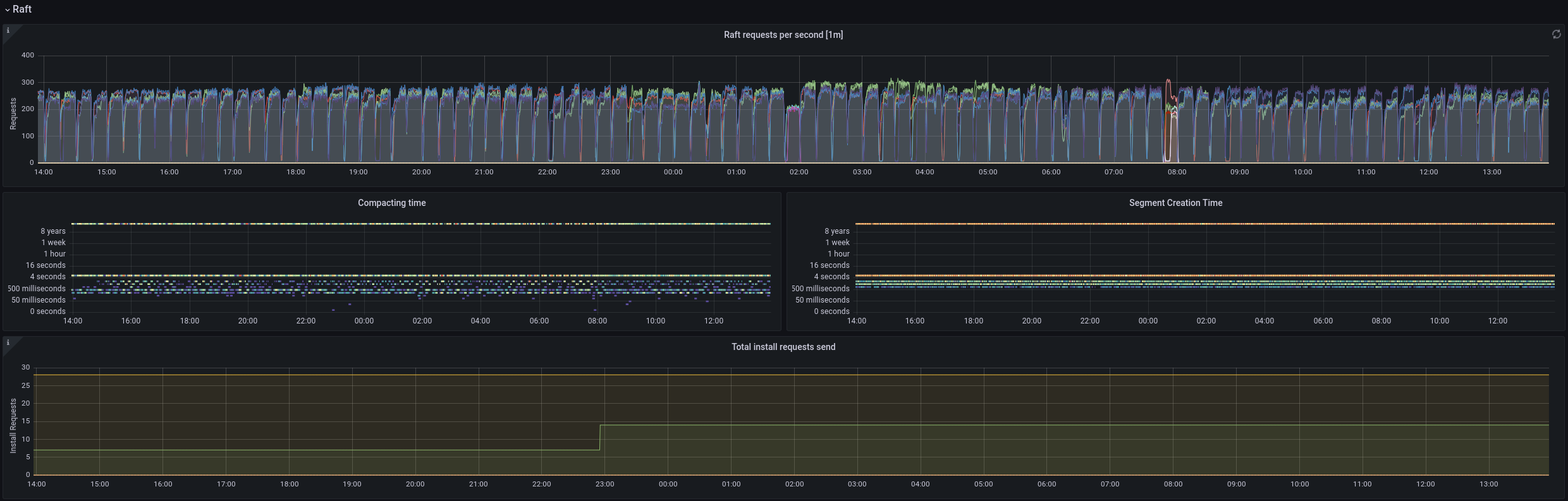Click the '300' y-axis value in Raft requests panel

click(x=28, y=82)
